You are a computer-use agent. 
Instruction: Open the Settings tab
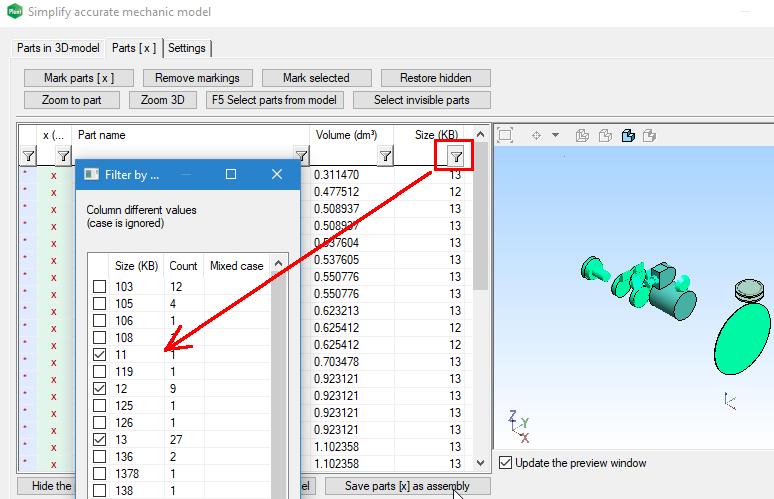tap(187, 48)
